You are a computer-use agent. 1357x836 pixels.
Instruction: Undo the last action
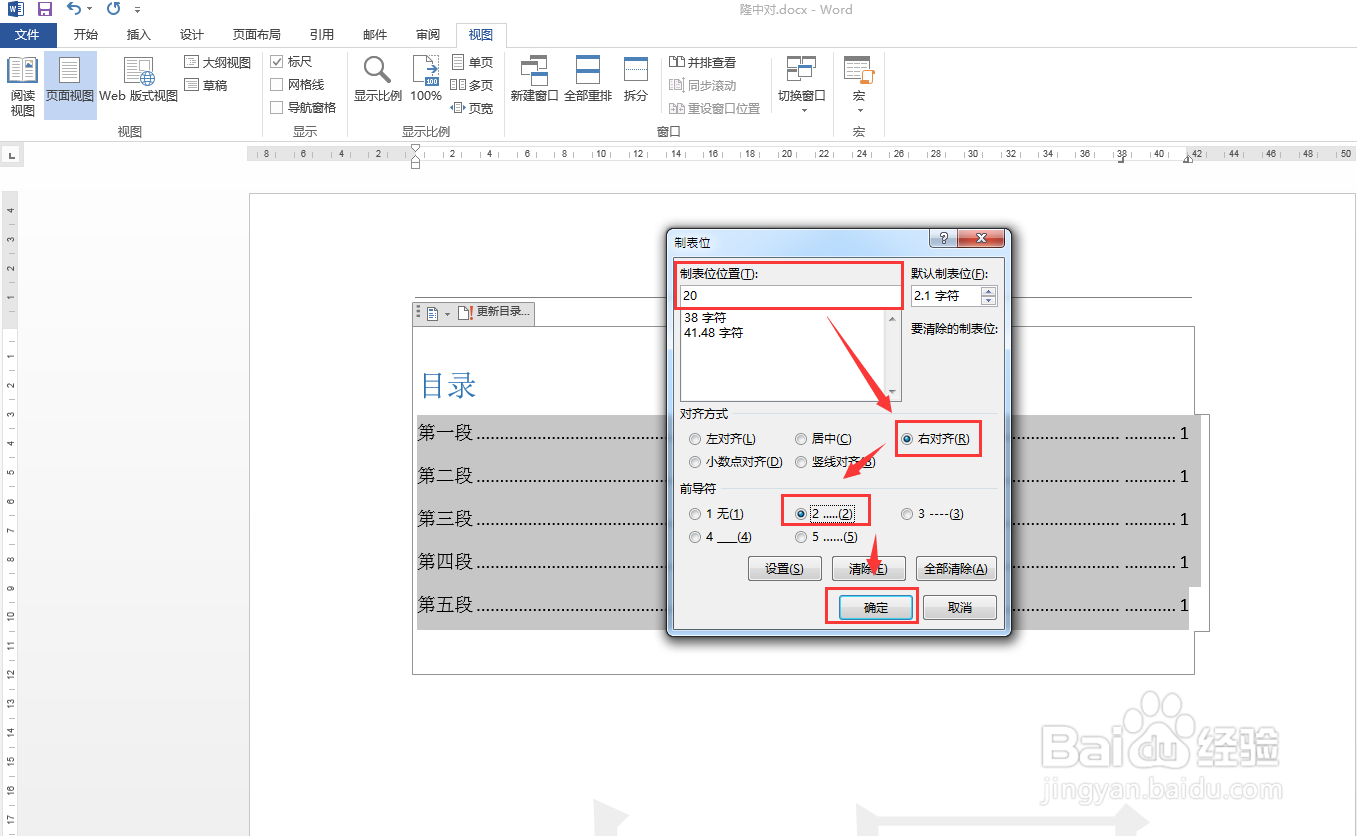pos(73,9)
